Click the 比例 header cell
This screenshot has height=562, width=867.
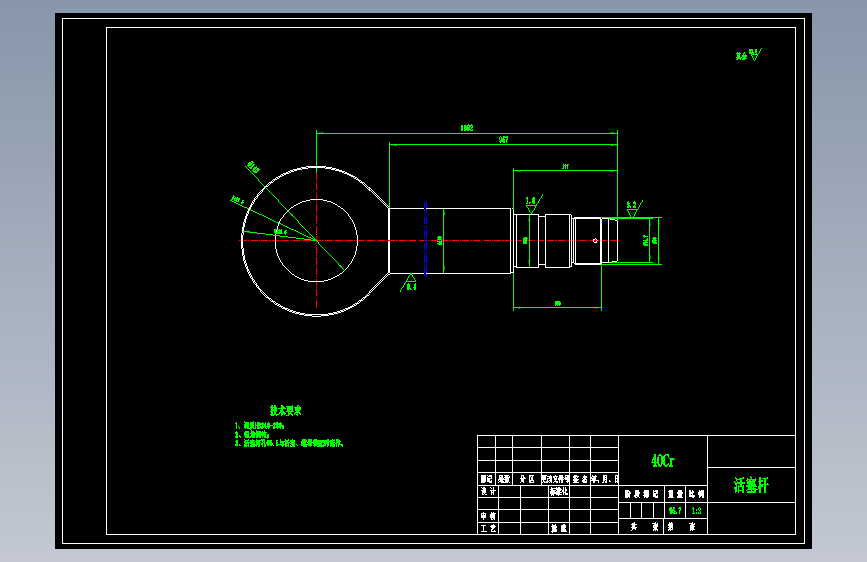coord(696,493)
